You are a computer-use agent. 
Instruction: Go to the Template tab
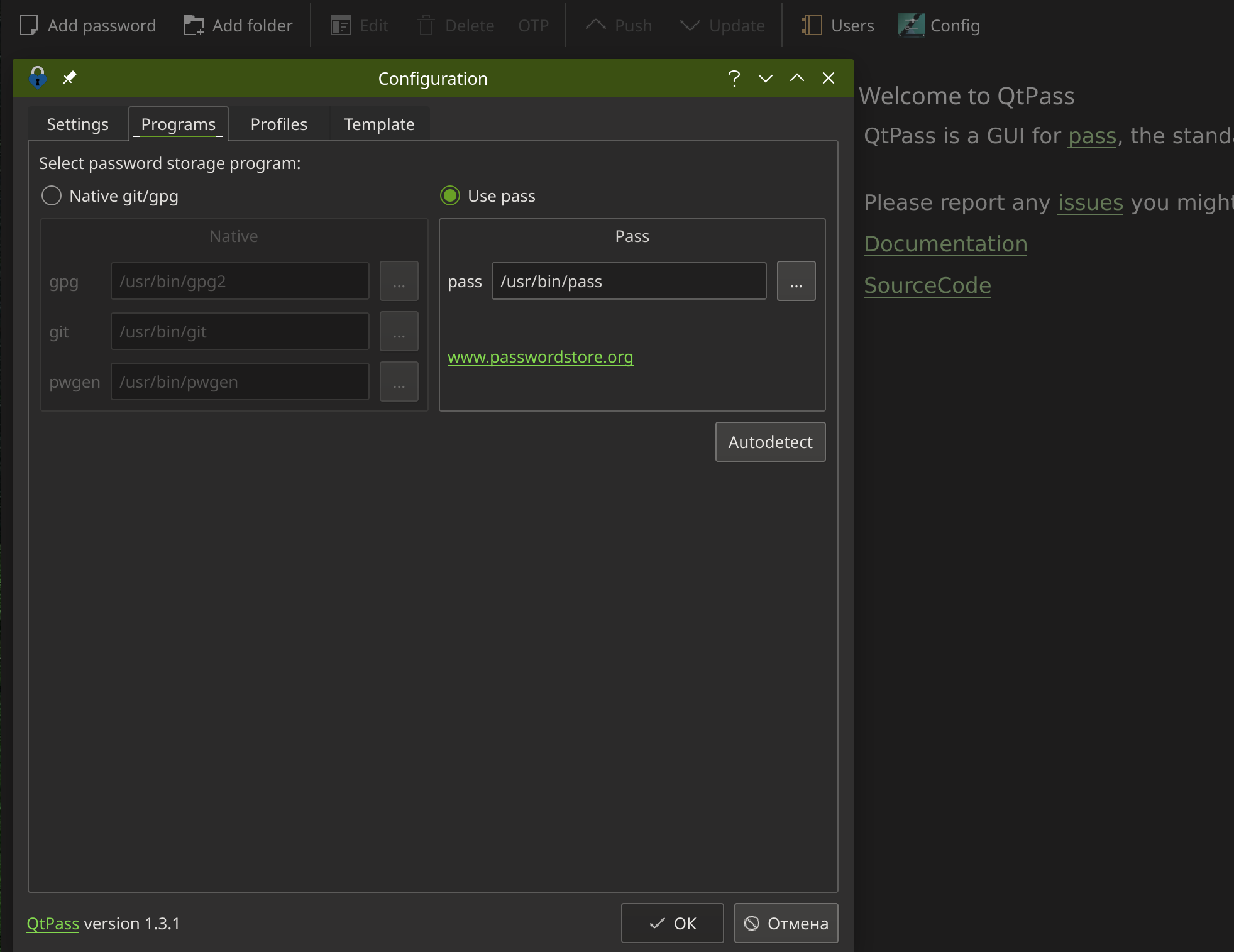[379, 124]
